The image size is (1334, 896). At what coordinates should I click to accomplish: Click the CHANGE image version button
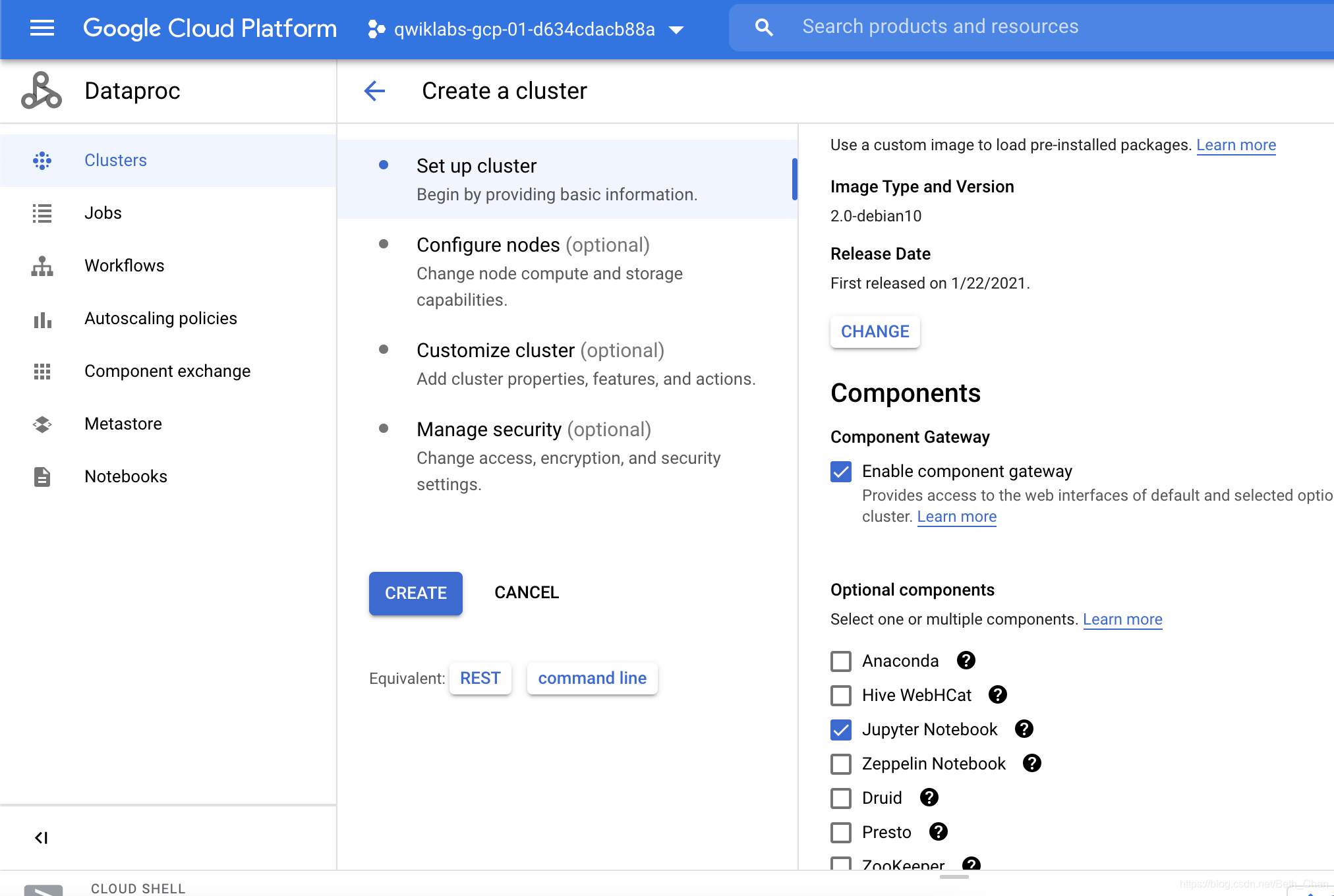(875, 331)
